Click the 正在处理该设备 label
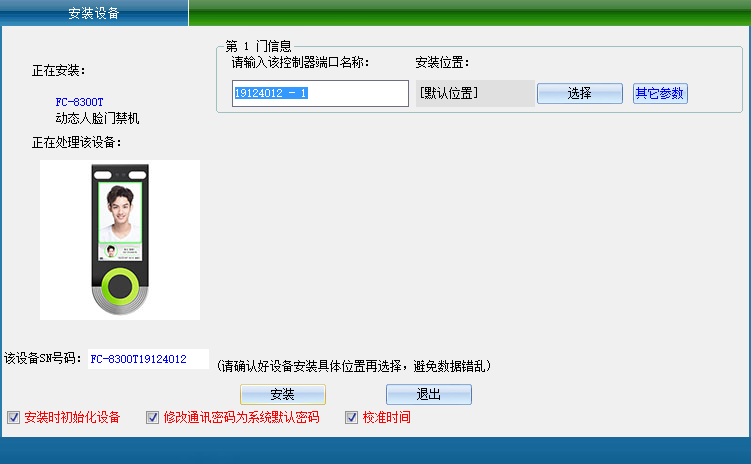The image size is (751, 464). 76,142
